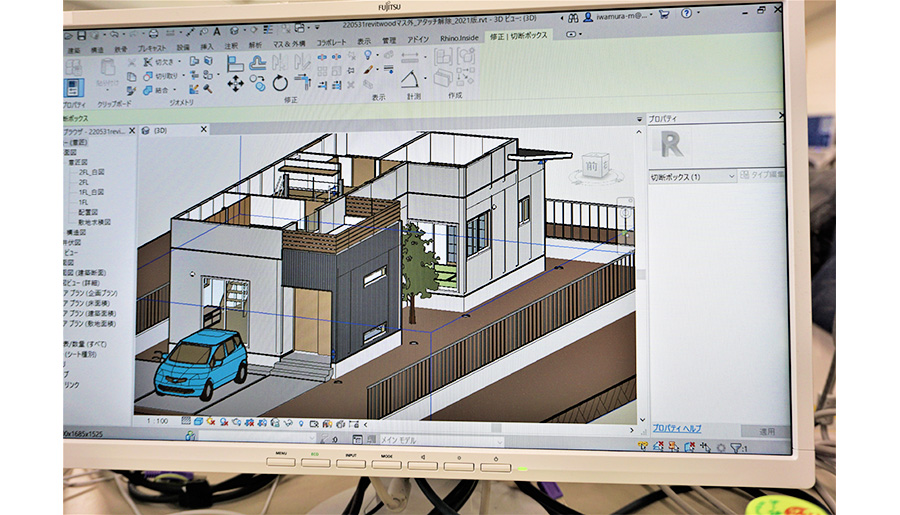Open the 1 : 100 view scale selector

pos(156,421)
